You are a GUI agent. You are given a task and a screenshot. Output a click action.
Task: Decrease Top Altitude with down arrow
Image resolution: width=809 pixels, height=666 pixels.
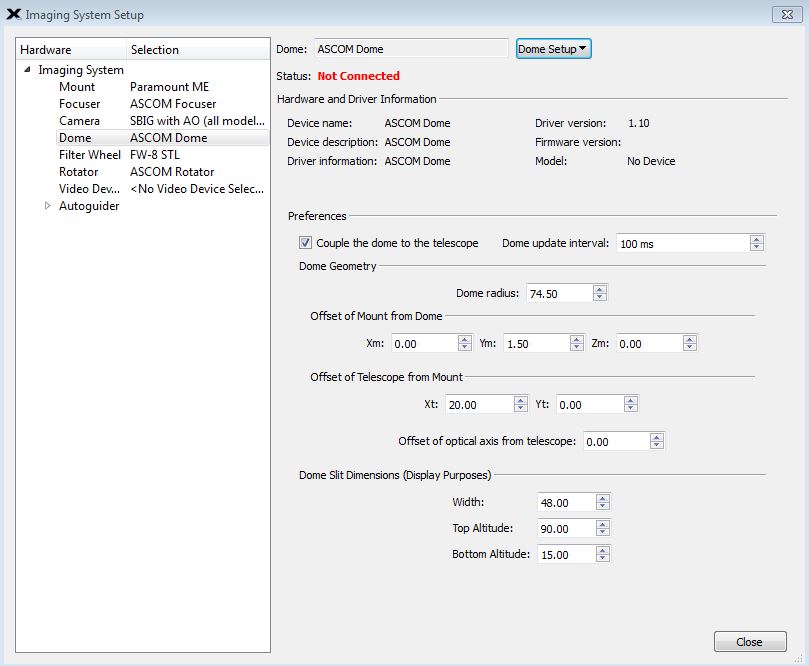(x=603, y=532)
